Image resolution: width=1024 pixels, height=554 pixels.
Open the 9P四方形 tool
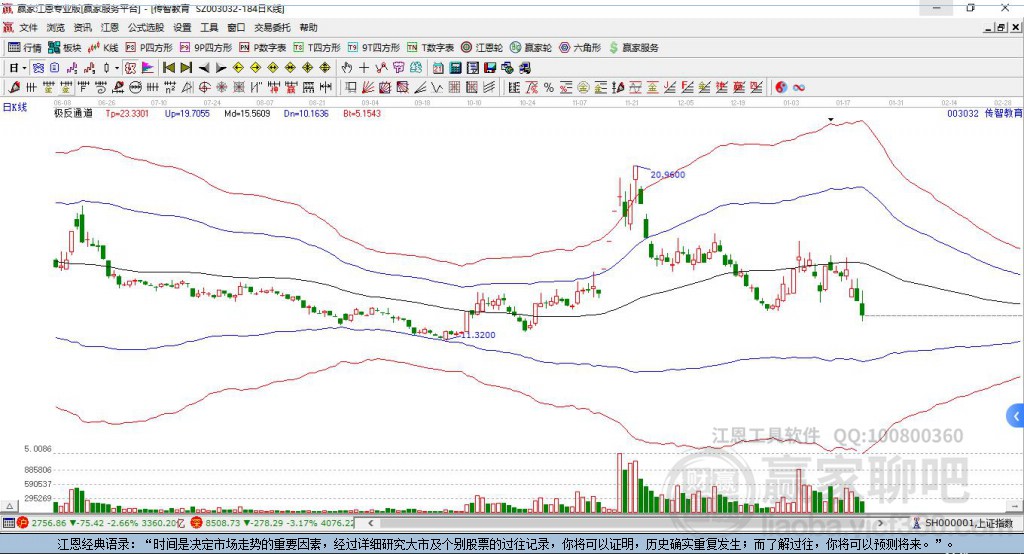tap(206, 48)
